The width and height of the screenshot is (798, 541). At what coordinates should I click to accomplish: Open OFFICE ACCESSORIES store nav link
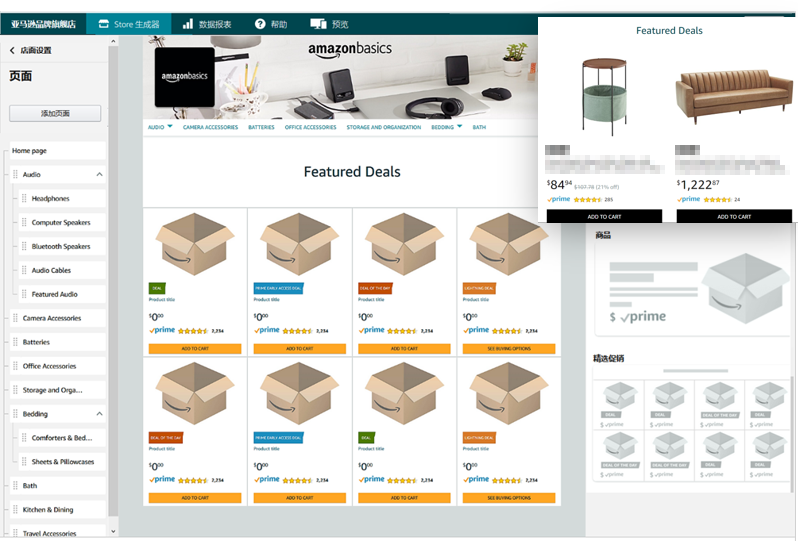(x=310, y=127)
